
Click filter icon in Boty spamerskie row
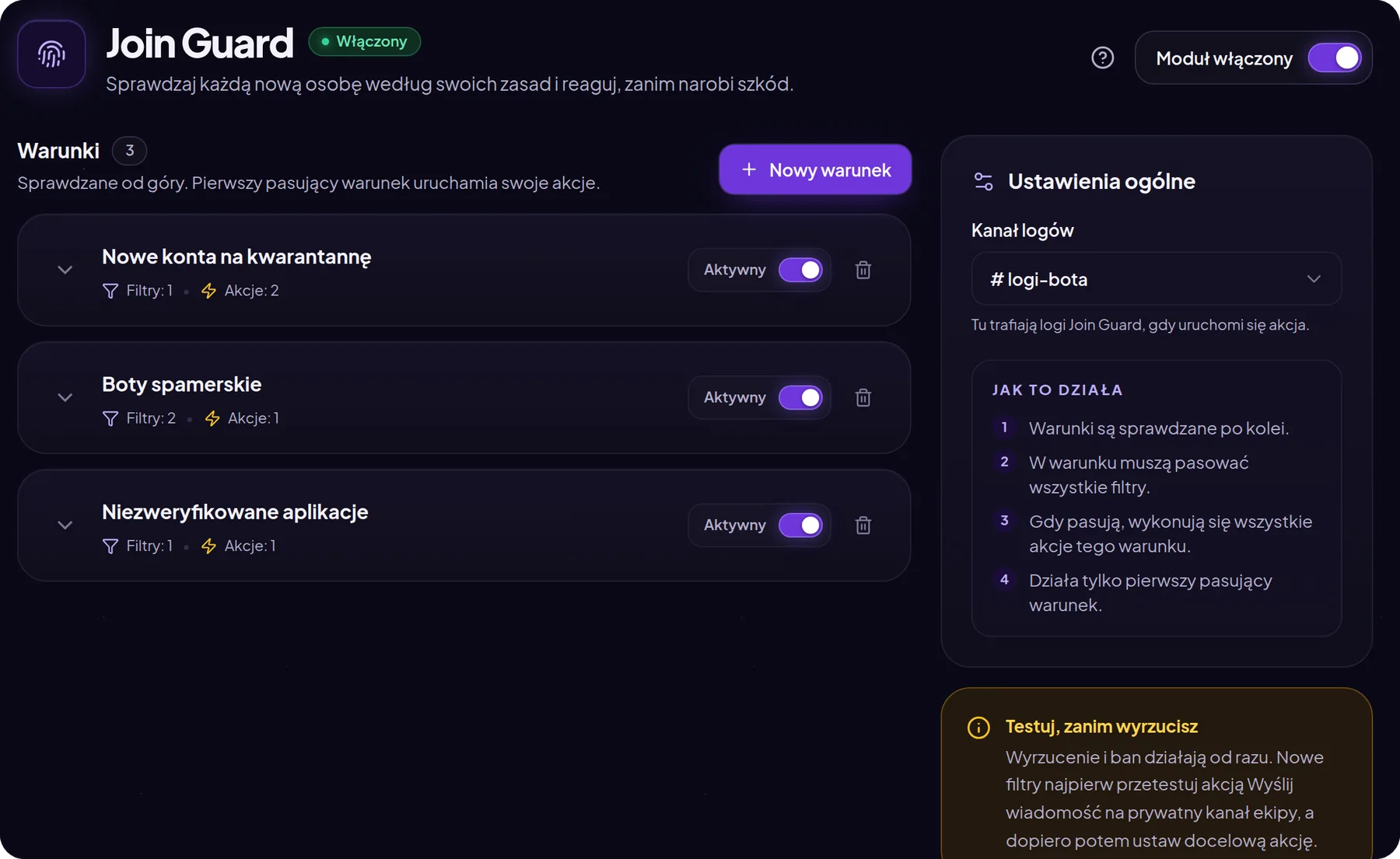[110, 418]
